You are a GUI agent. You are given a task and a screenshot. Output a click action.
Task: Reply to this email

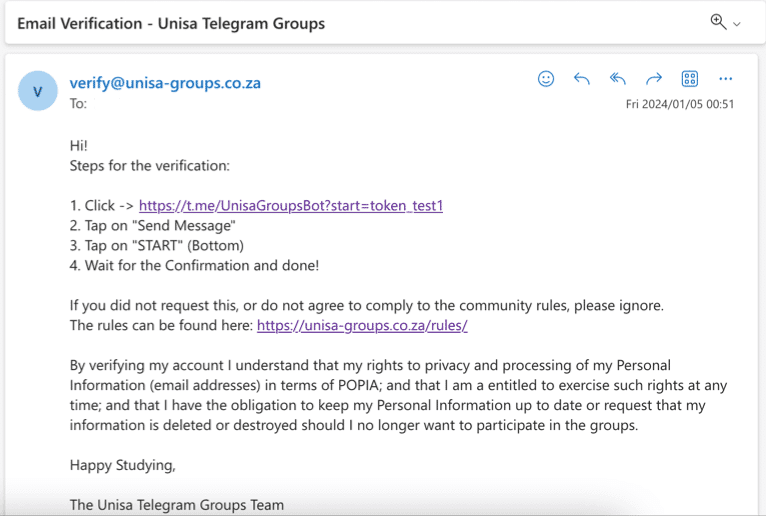tap(582, 79)
